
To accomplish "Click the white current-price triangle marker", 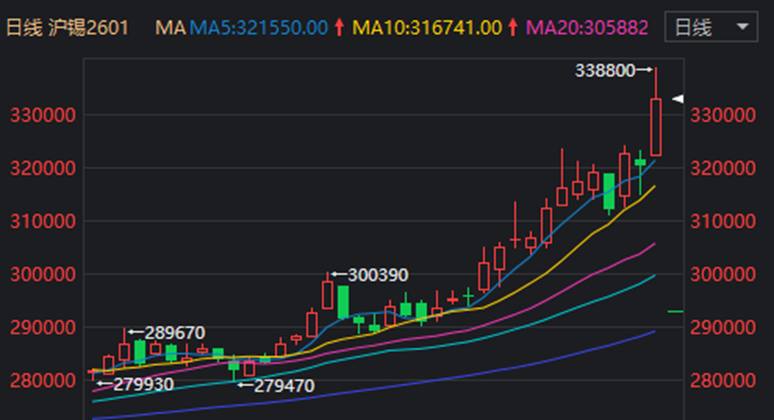I will click(677, 98).
